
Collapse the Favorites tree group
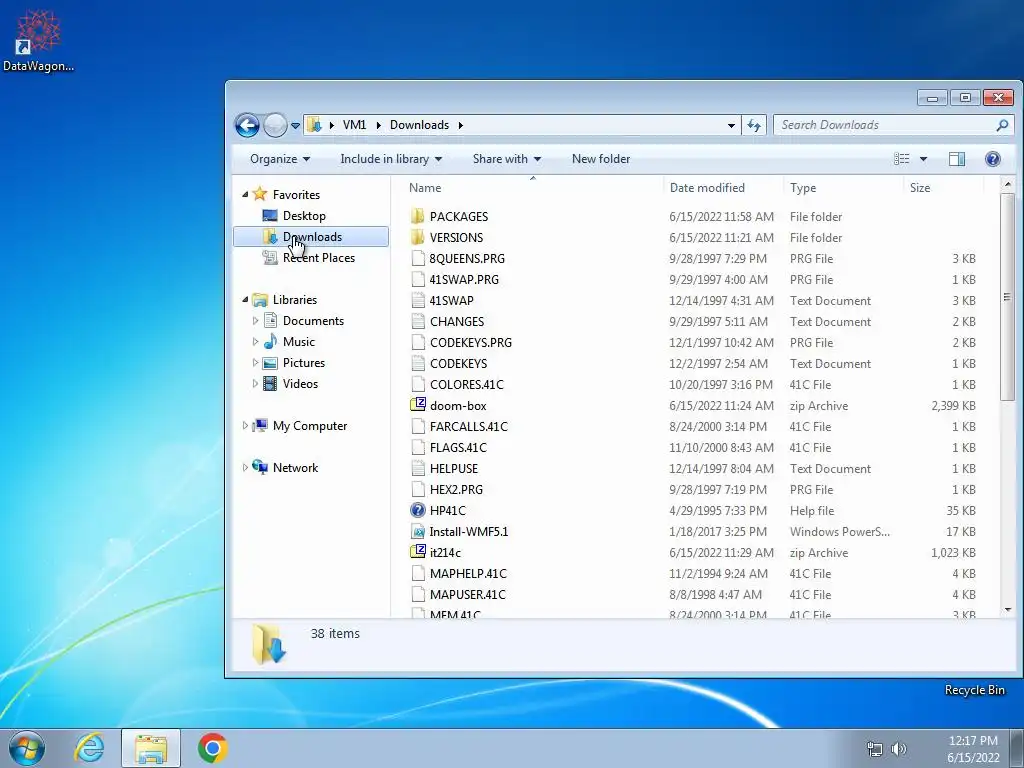245,195
